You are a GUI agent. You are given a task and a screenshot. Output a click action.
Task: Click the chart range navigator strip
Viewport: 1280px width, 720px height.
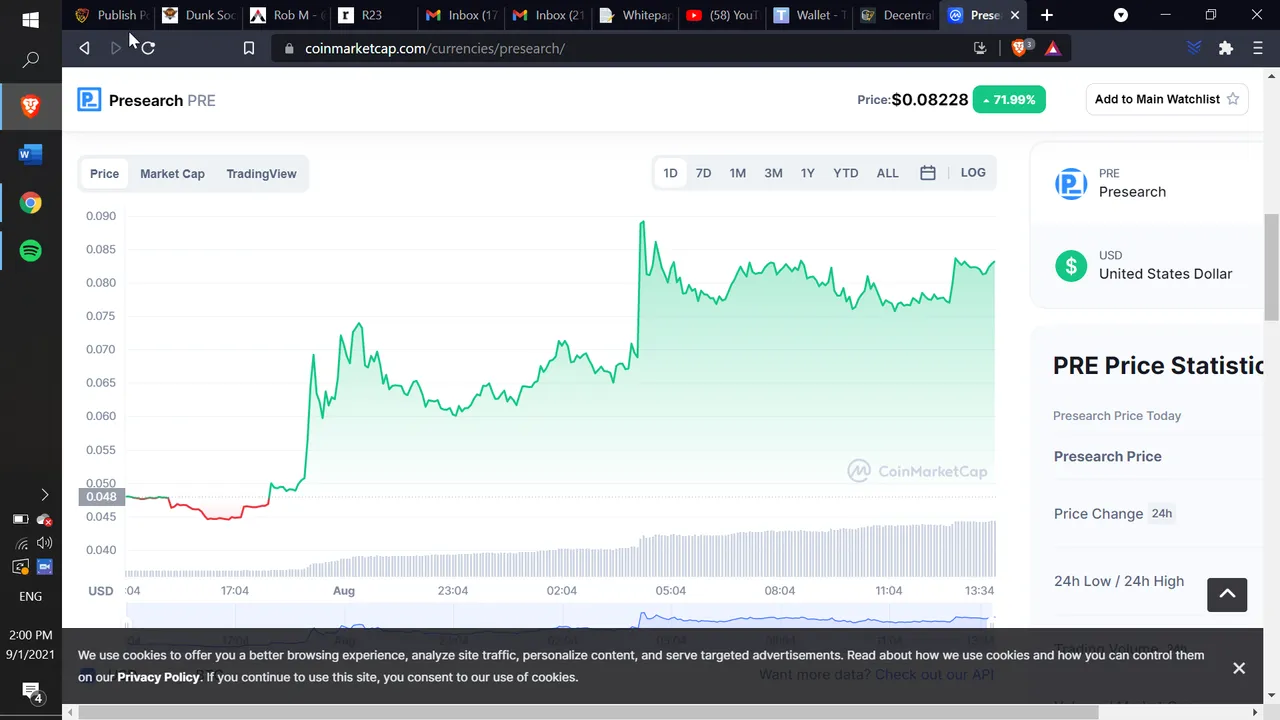click(x=560, y=617)
